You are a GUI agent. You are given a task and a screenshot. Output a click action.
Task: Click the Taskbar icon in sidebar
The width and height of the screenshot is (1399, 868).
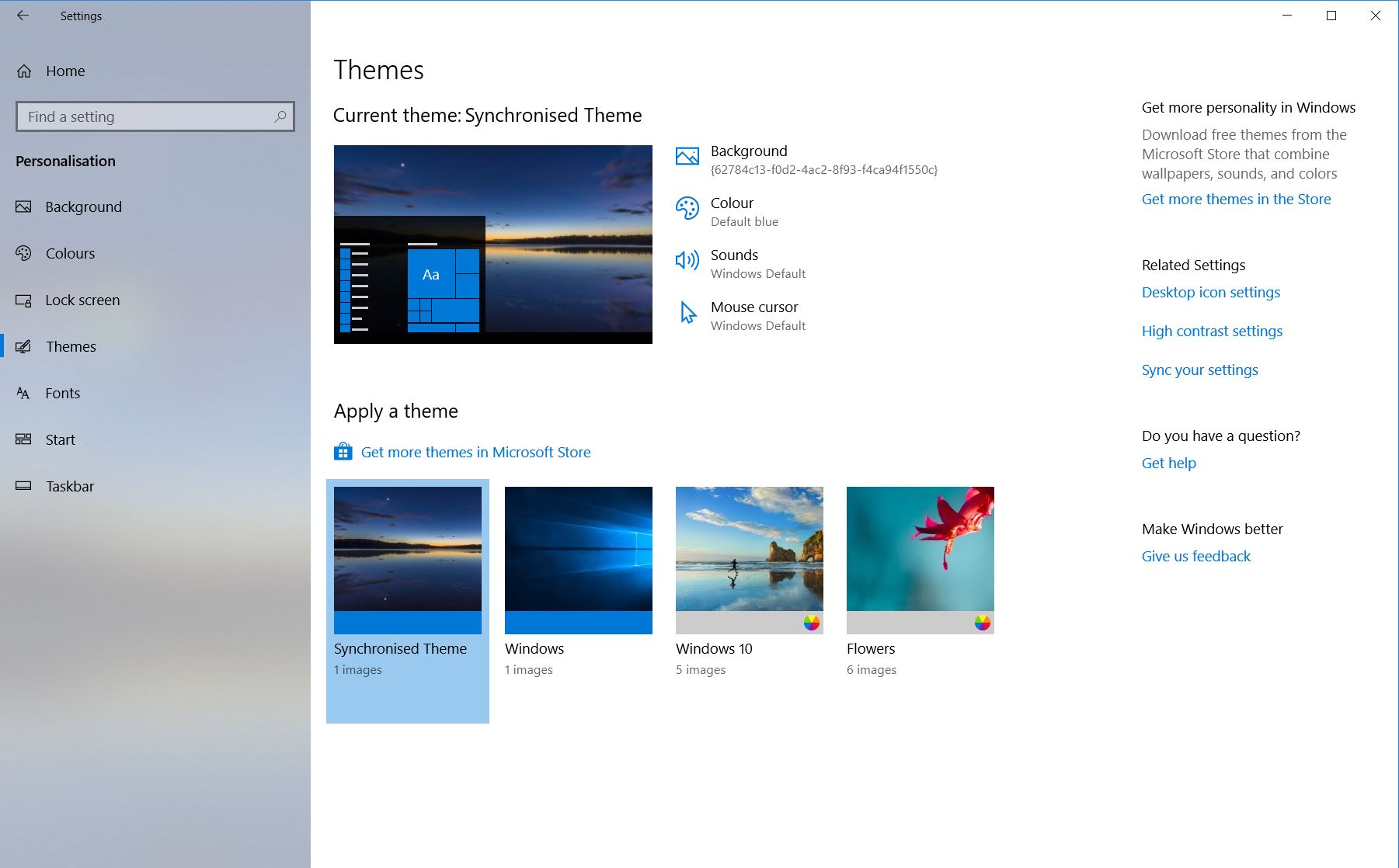tap(23, 486)
